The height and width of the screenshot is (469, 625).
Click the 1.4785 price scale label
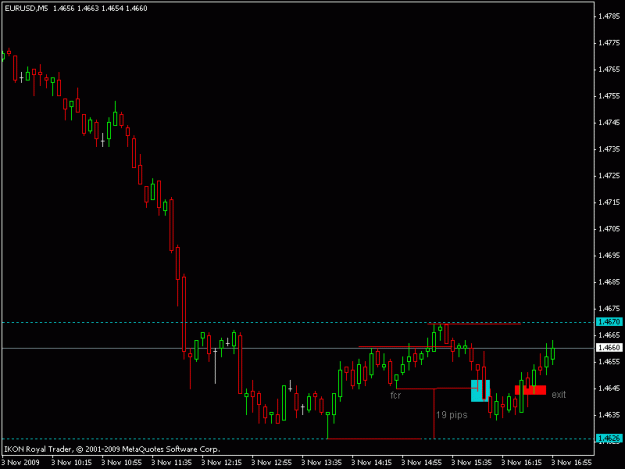[609, 16]
